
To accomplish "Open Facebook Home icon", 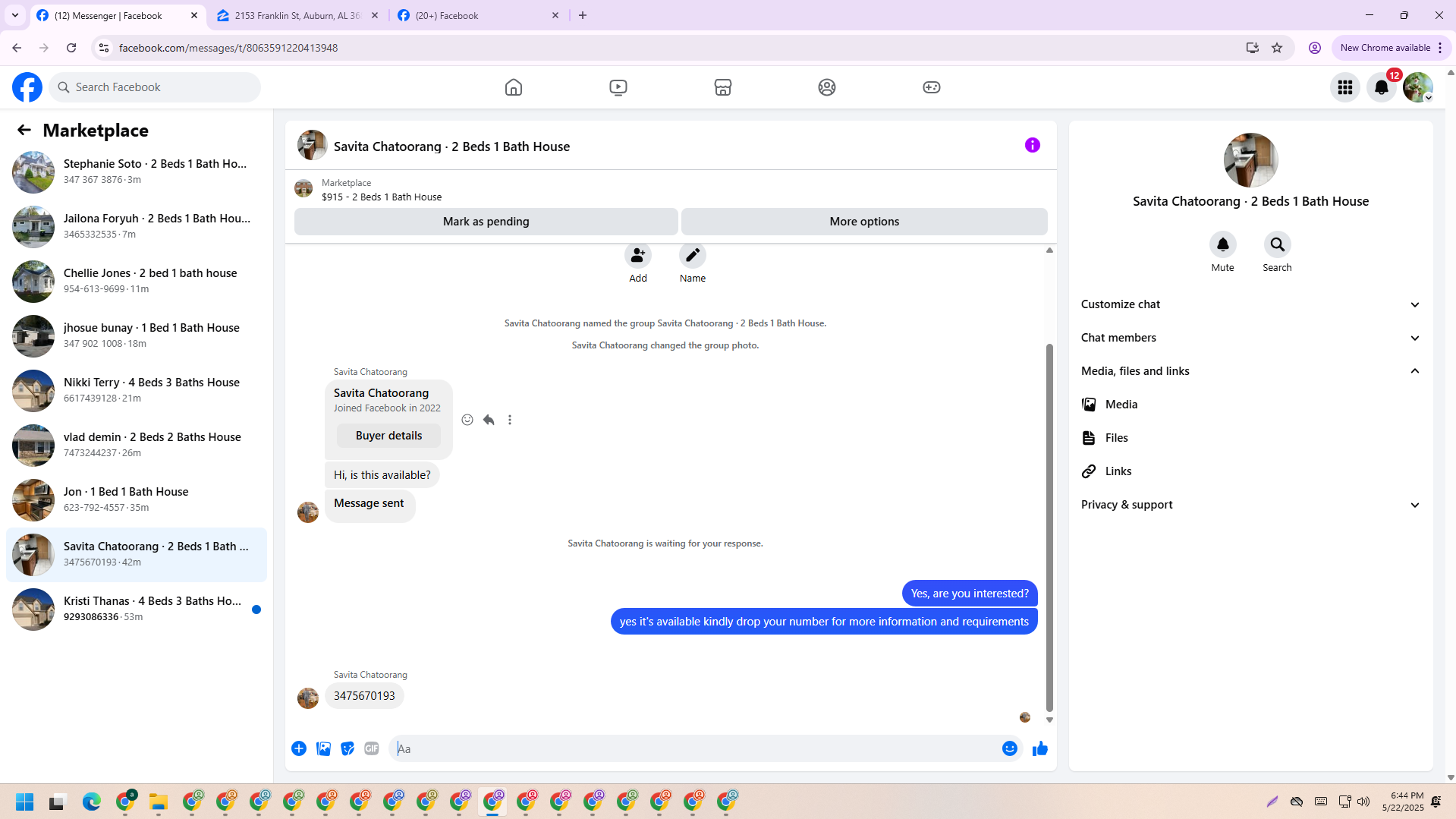I will (x=514, y=87).
